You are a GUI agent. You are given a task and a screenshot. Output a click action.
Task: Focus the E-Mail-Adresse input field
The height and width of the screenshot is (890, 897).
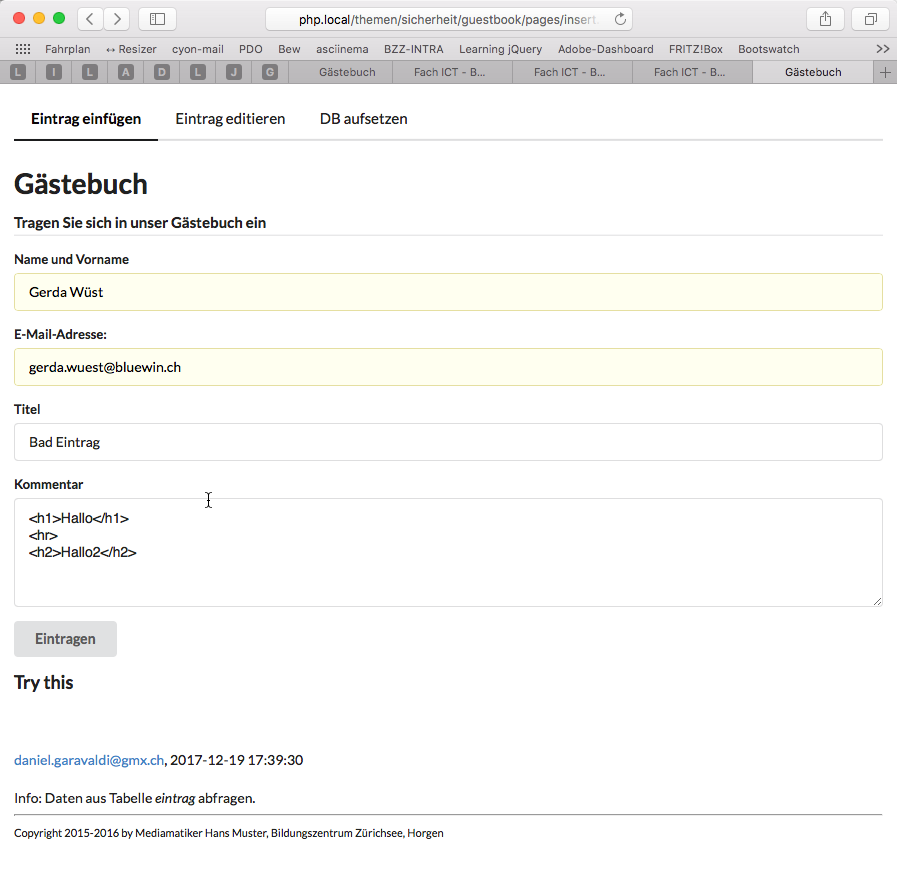click(448, 367)
